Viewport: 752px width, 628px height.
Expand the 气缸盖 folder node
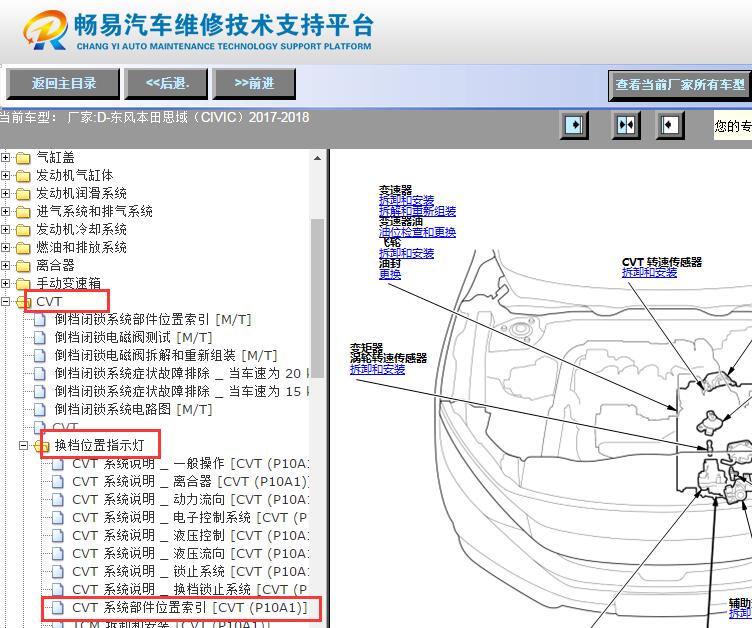(5, 157)
